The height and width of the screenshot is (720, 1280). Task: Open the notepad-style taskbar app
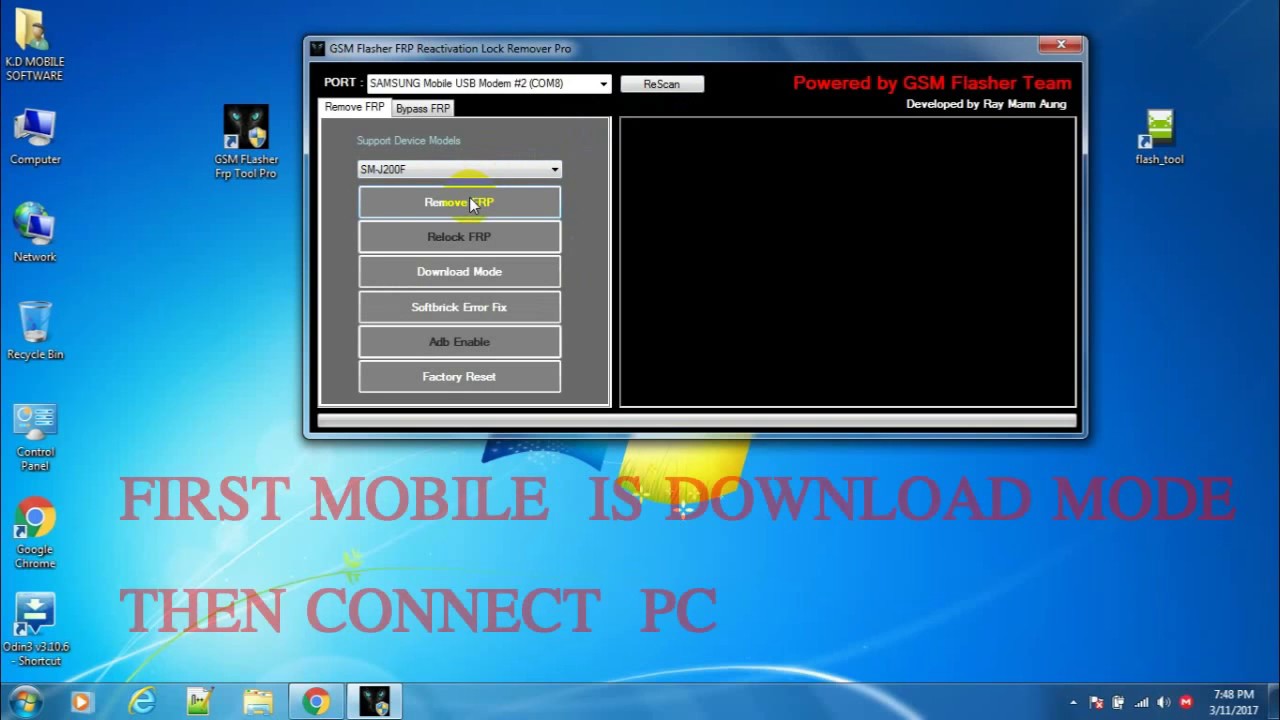[199, 703]
